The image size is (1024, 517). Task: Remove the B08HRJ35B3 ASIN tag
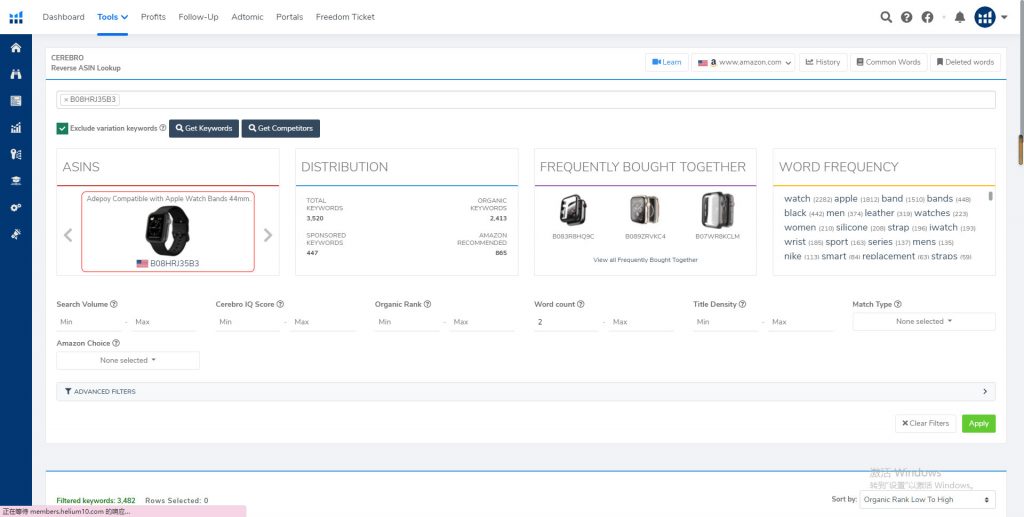tap(66, 100)
